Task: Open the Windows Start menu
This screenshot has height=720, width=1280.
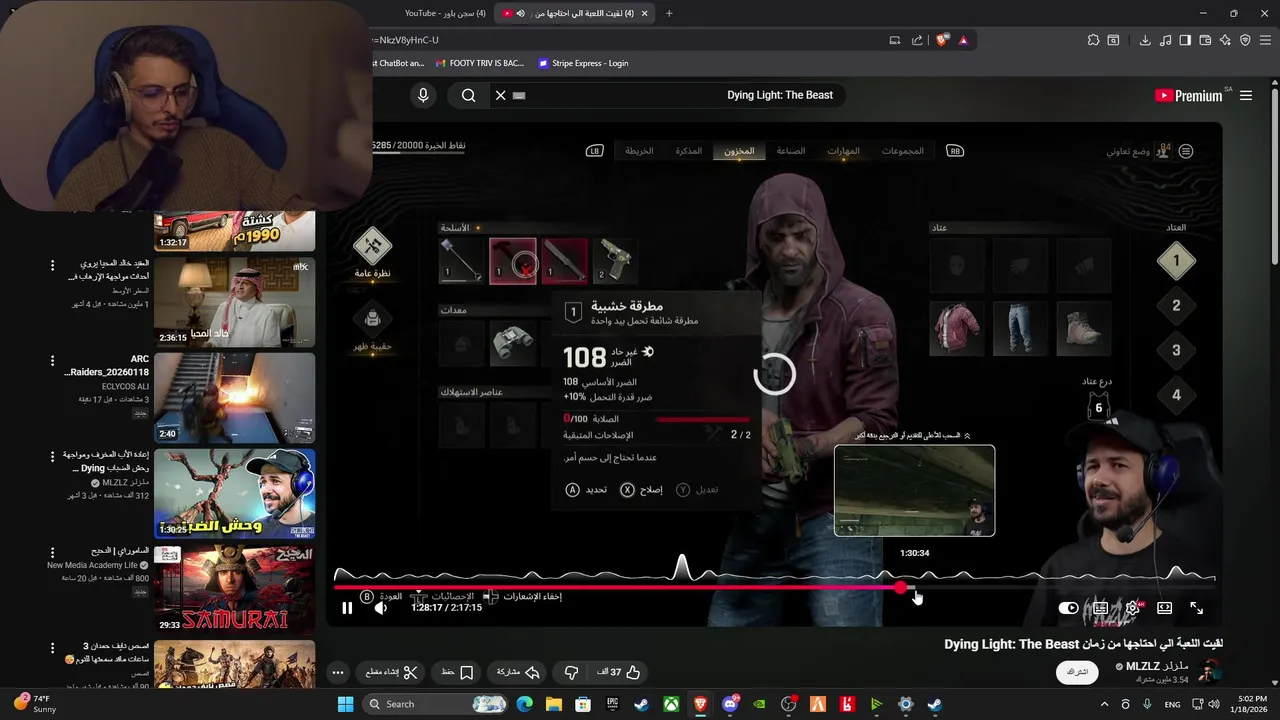Action: pyautogui.click(x=345, y=704)
